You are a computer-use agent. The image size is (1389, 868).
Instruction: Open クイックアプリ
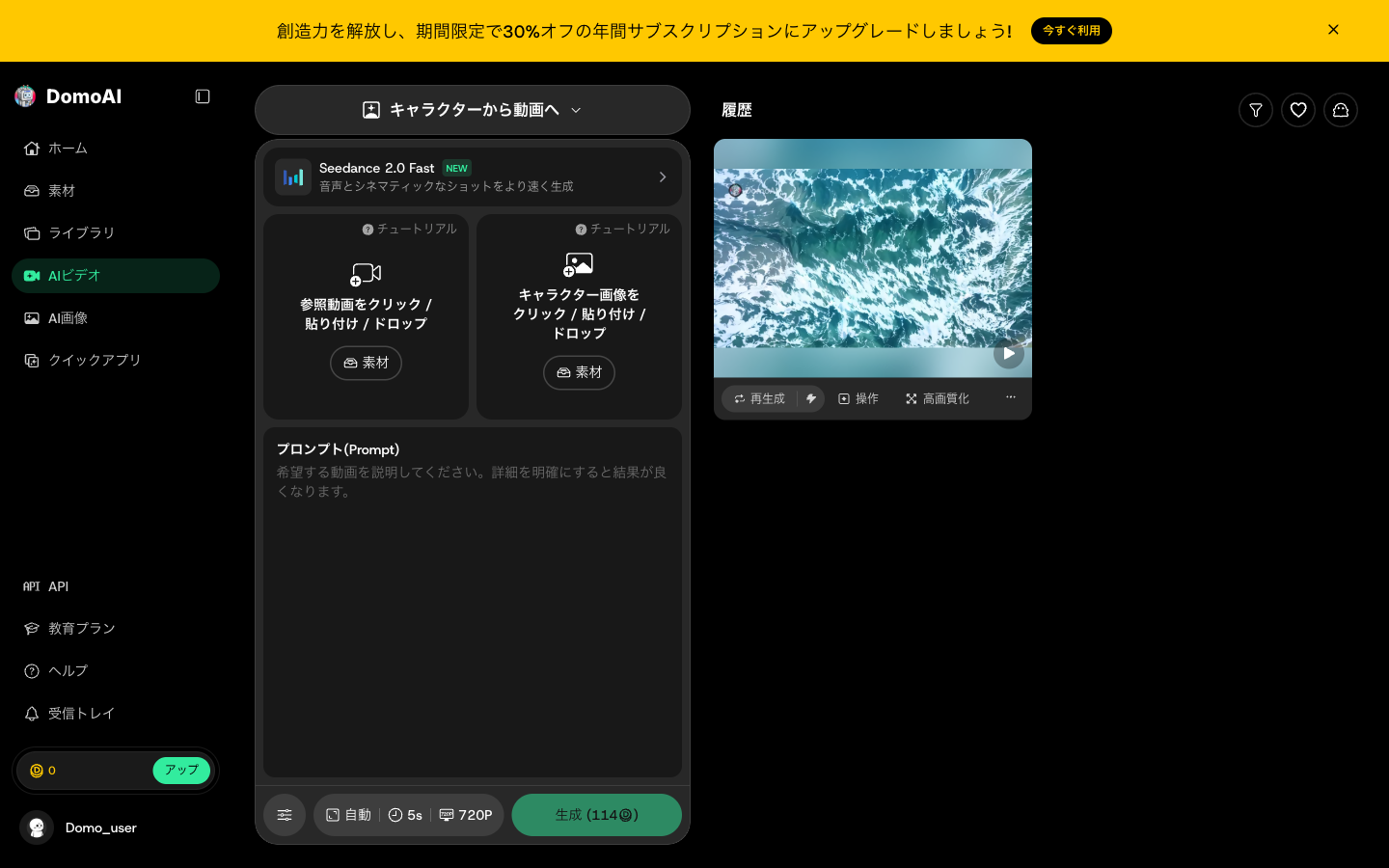(116, 361)
